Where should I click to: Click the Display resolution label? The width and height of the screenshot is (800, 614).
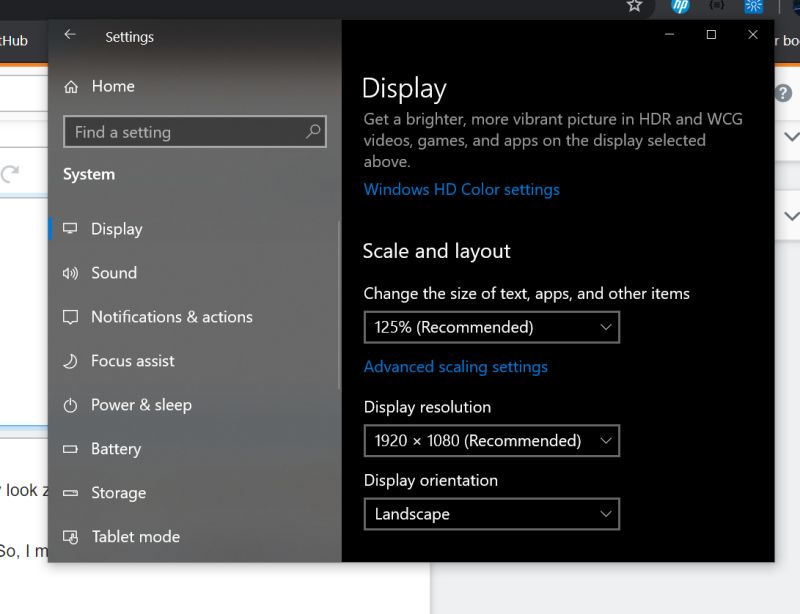[x=428, y=407]
